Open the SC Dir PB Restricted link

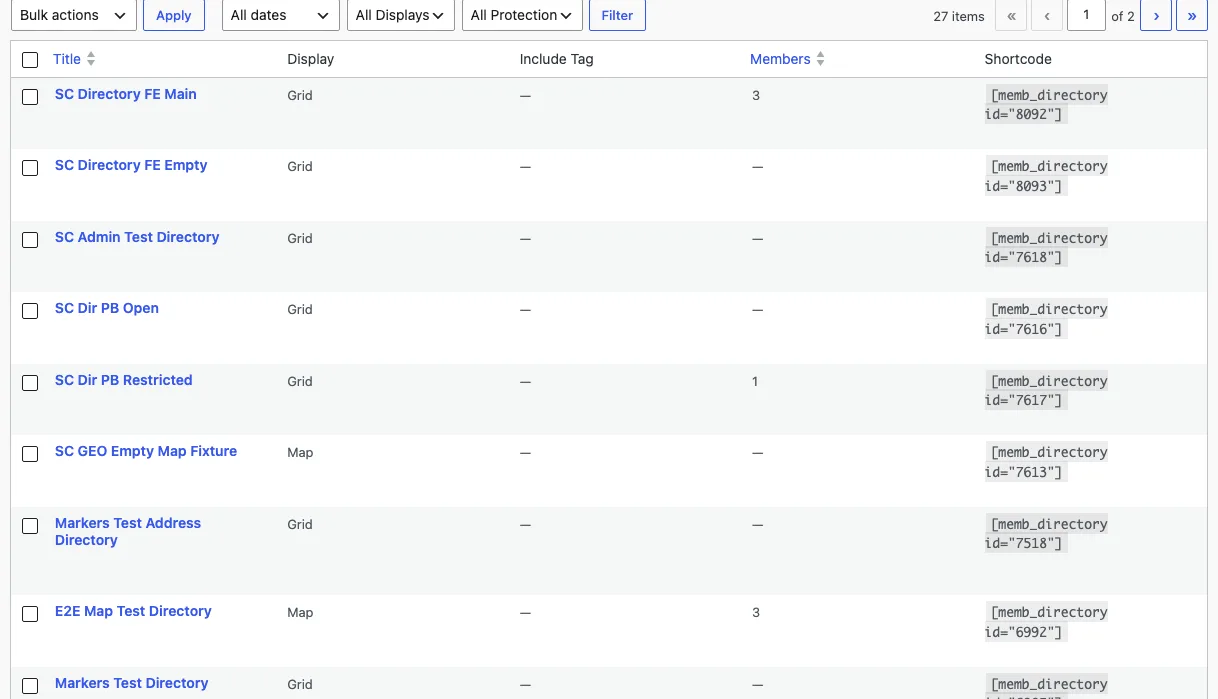pyautogui.click(x=124, y=380)
